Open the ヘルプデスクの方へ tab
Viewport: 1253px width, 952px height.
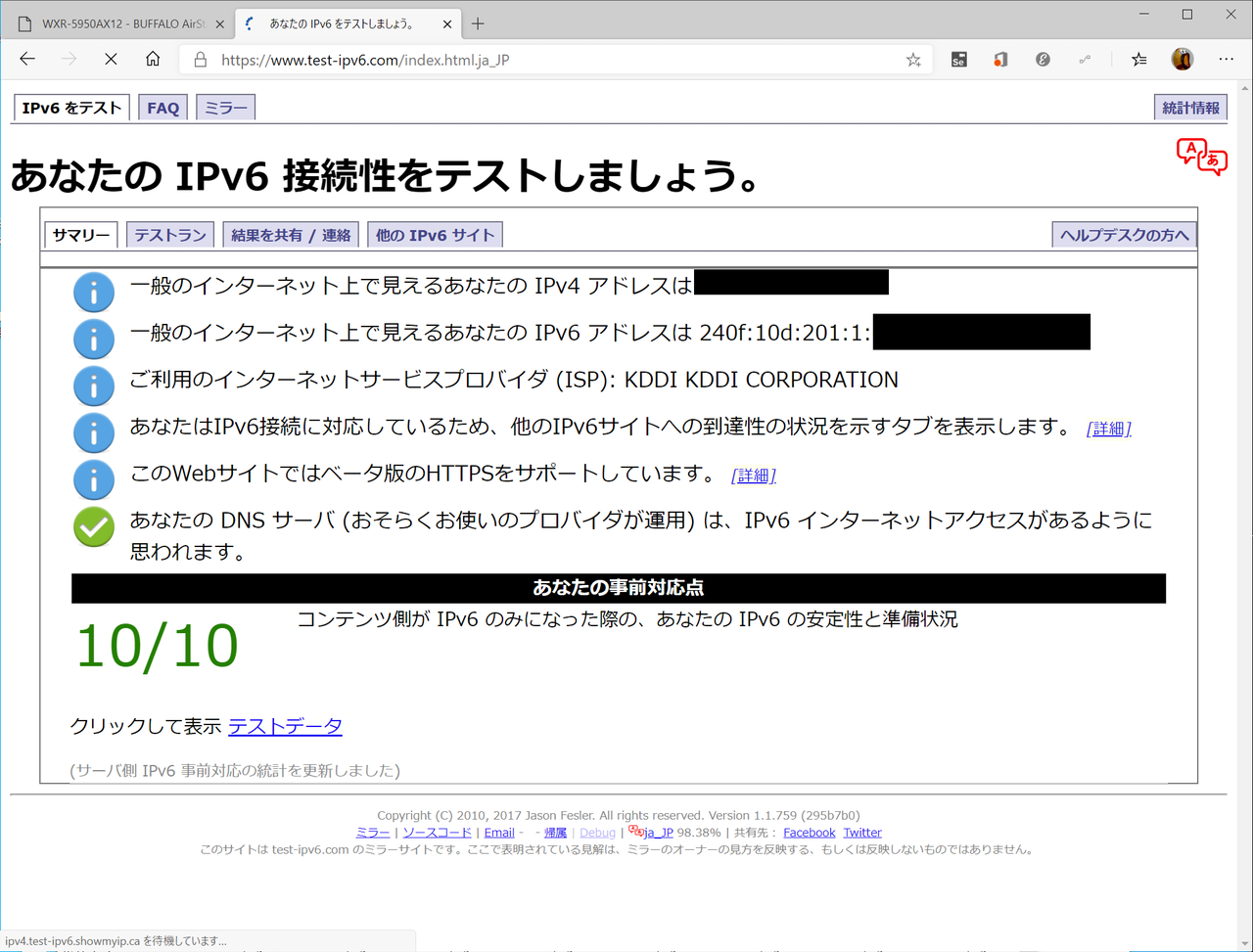(x=1124, y=235)
